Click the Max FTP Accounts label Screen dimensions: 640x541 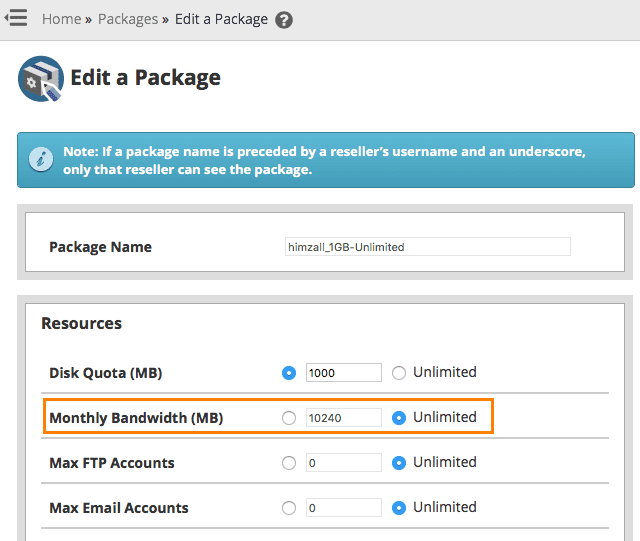(112, 463)
